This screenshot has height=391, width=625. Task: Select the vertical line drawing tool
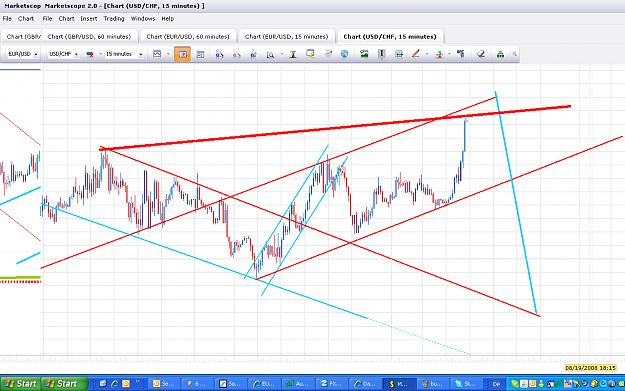pos(381,54)
